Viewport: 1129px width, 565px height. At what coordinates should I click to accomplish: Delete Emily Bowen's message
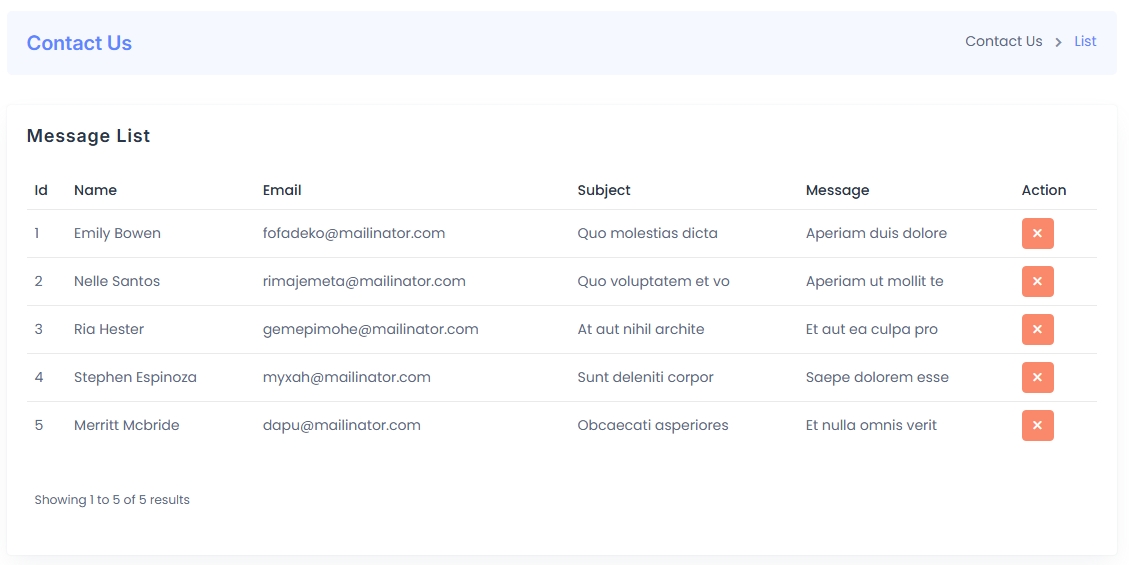tap(1038, 233)
